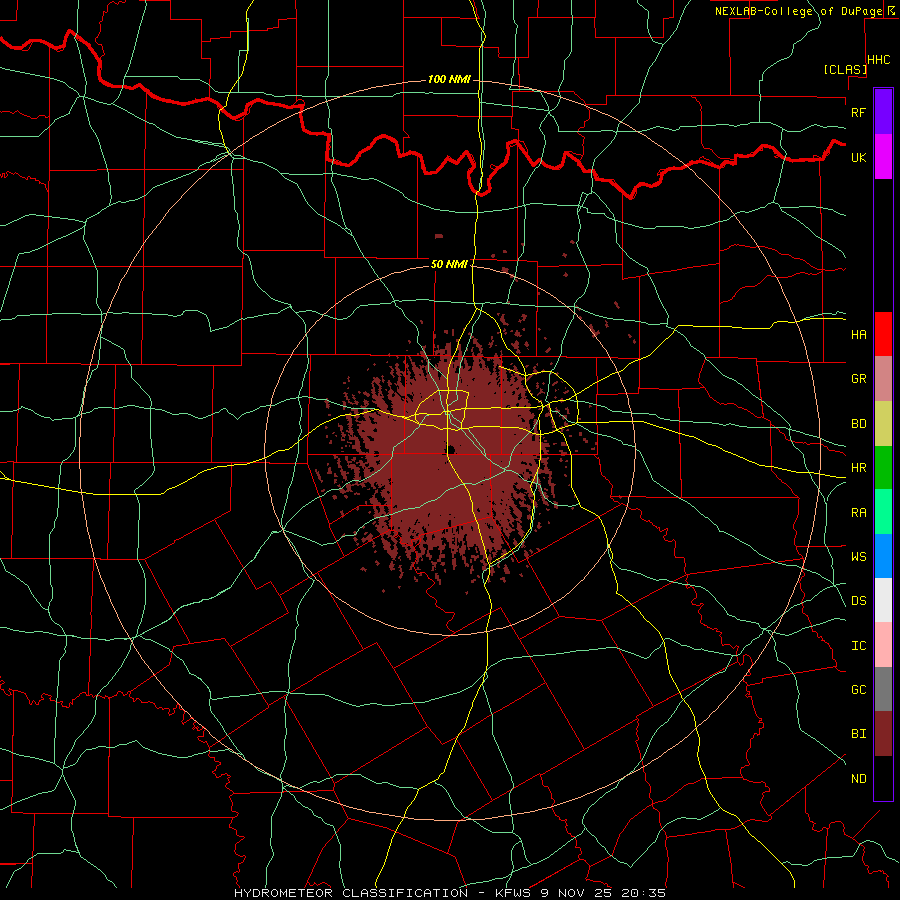Click the "100 NMI" range ring label
This screenshot has width=900, height=900.
449,79
